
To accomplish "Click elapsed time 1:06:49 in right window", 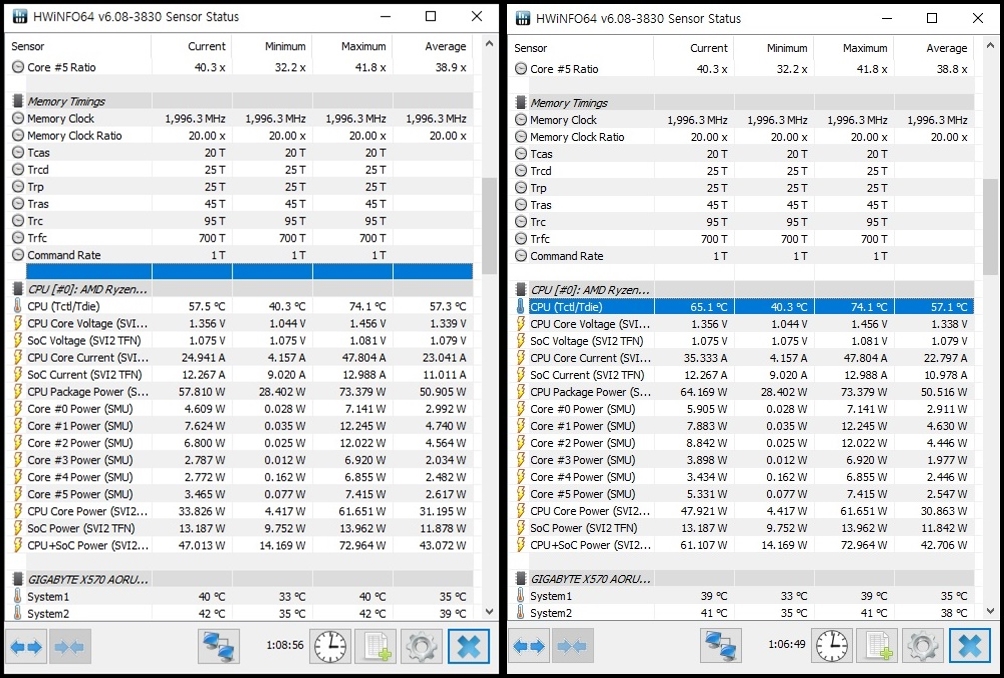I will click(x=786, y=643).
